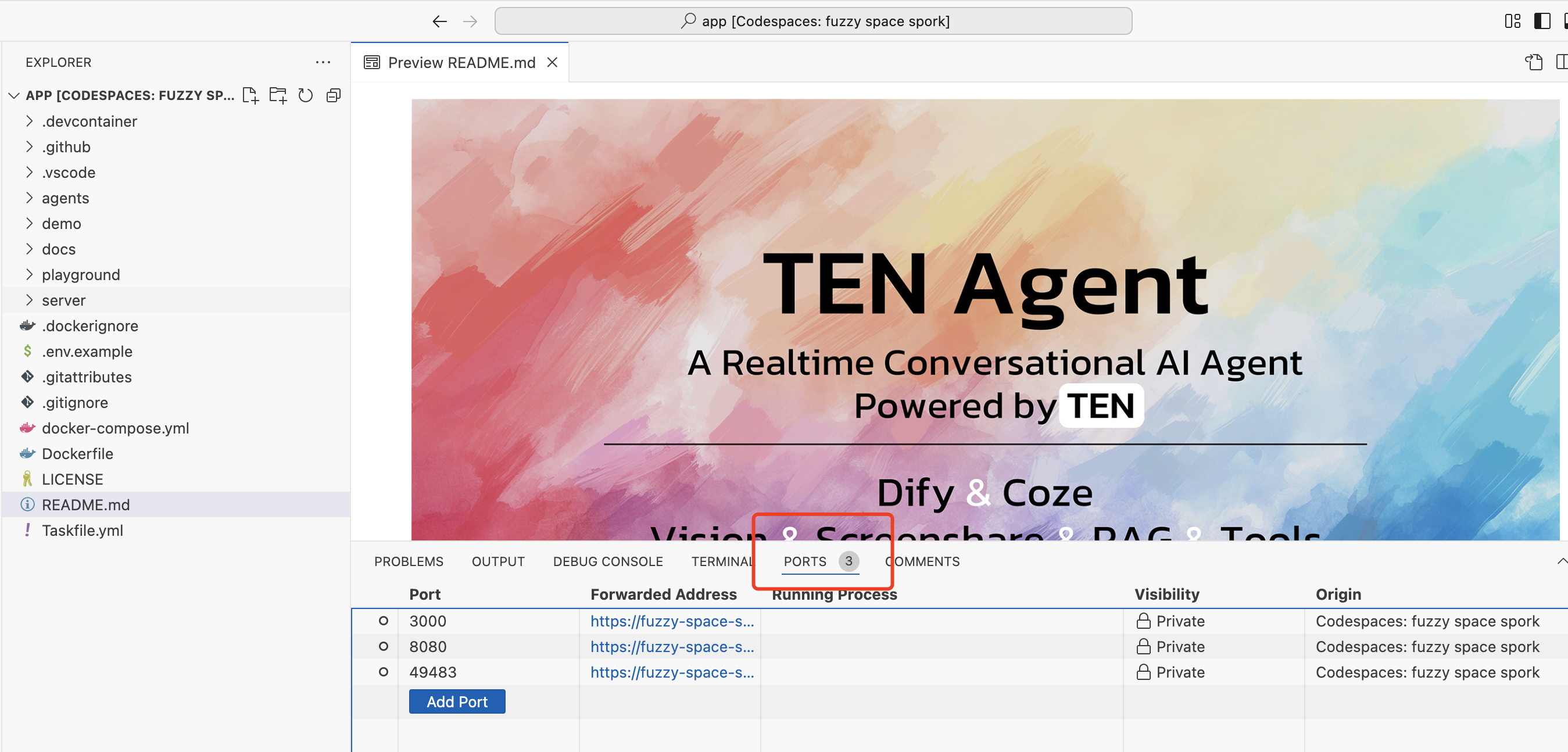
Task: Click the lock icon for port 49483
Action: (x=1144, y=672)
